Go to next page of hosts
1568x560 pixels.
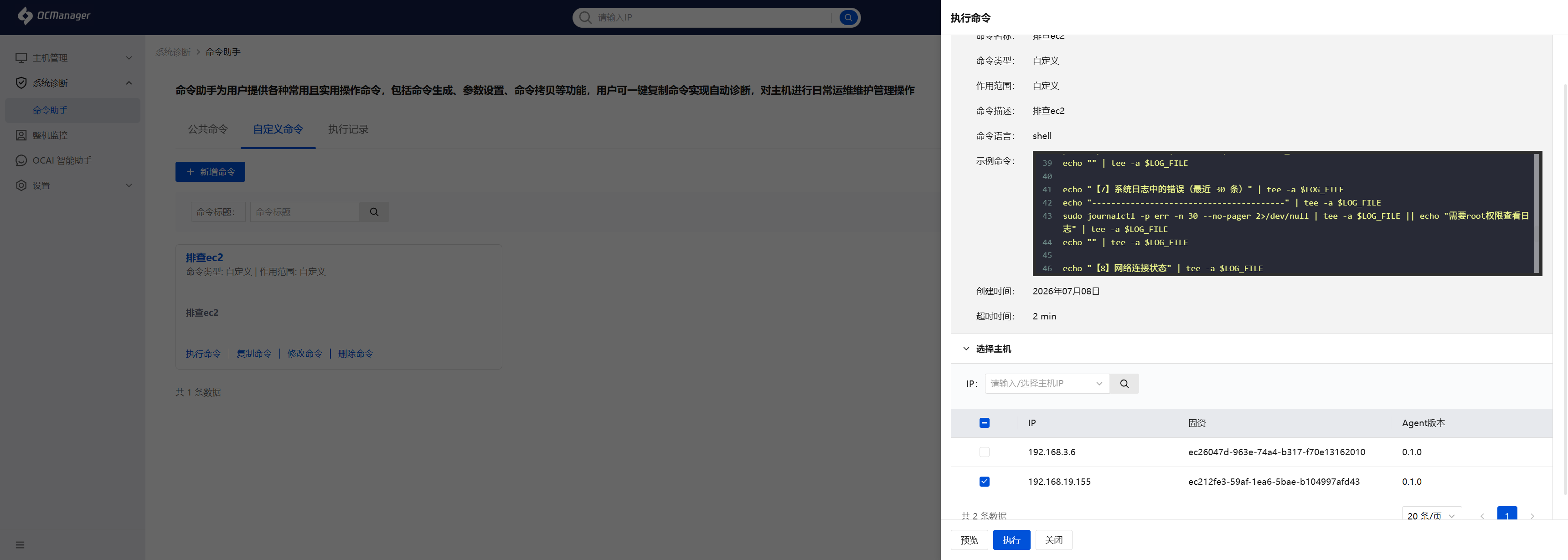click(x=1532, y=515)
